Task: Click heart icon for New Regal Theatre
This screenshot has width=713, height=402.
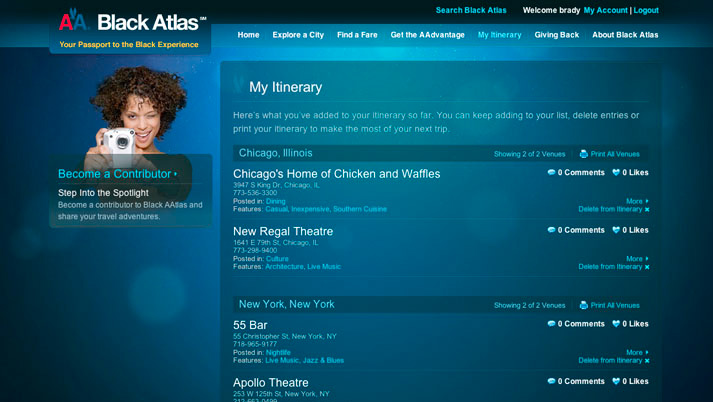Action: (616, 230)
